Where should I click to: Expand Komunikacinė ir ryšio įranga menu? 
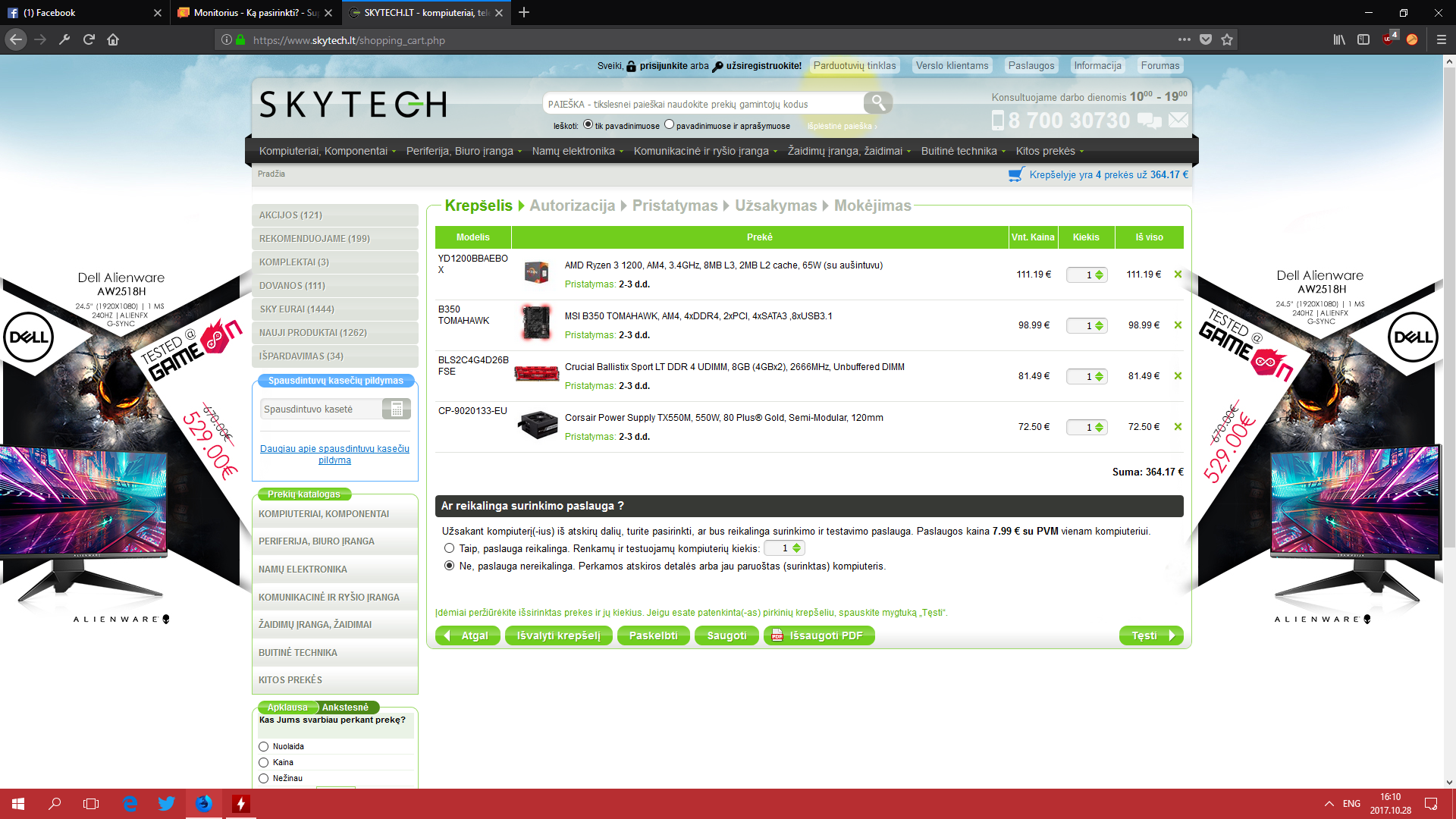click(705, 151)
